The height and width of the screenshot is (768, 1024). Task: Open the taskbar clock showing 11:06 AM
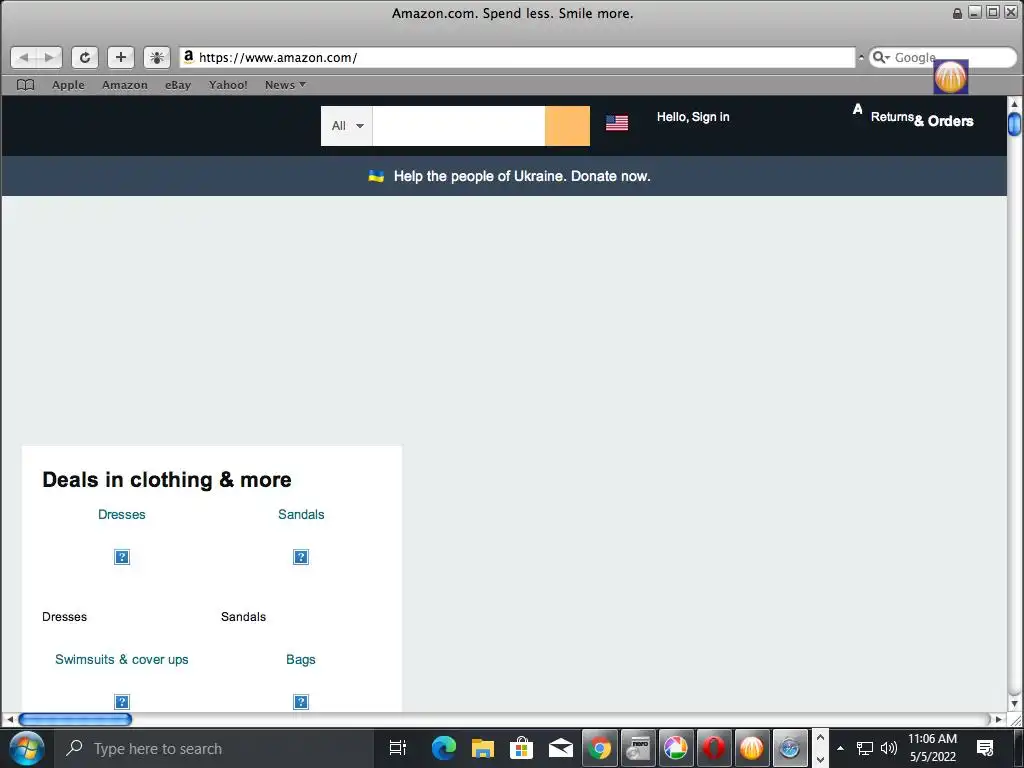coord(932,748)
